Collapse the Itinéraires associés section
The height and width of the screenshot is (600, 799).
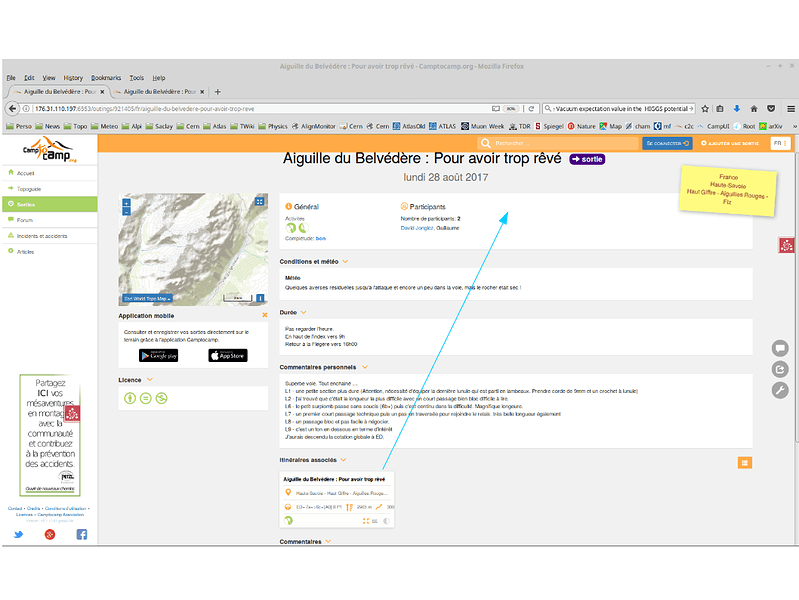tap(343, 460)
